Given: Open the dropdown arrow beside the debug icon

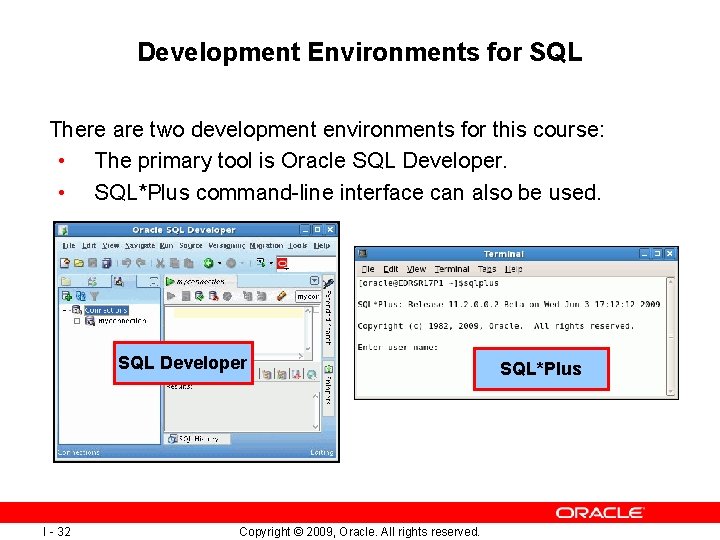Looking at the screenshot, I should click(271, 264).
